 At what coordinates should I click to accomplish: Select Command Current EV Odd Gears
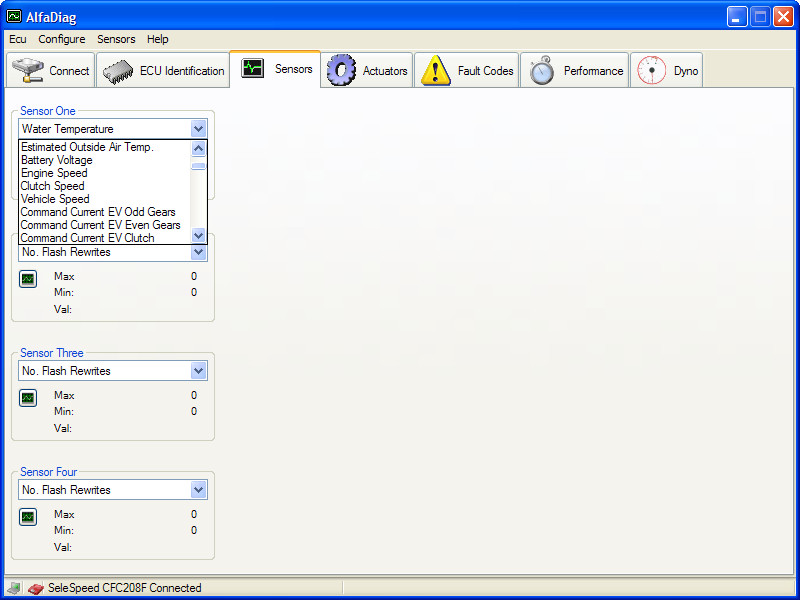[105, 212]
